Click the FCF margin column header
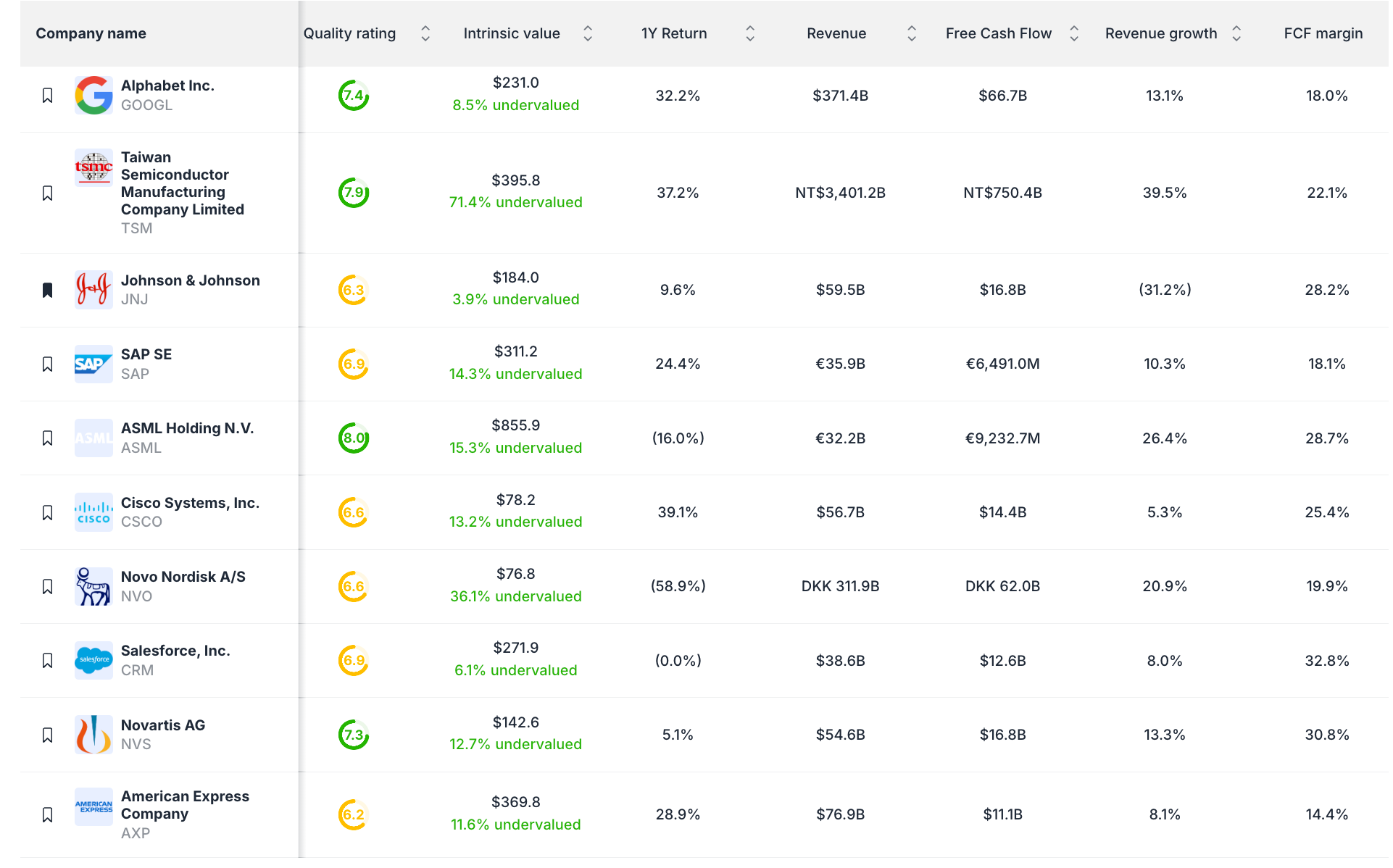Screen dimensions: 1393x868 (1323, 33)
